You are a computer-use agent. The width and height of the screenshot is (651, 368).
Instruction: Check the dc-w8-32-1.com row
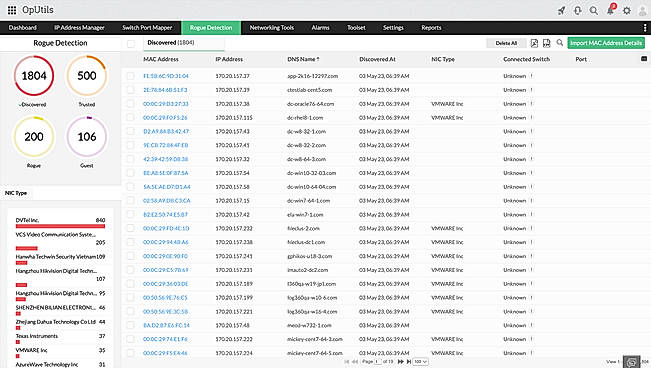click(131, 131)
